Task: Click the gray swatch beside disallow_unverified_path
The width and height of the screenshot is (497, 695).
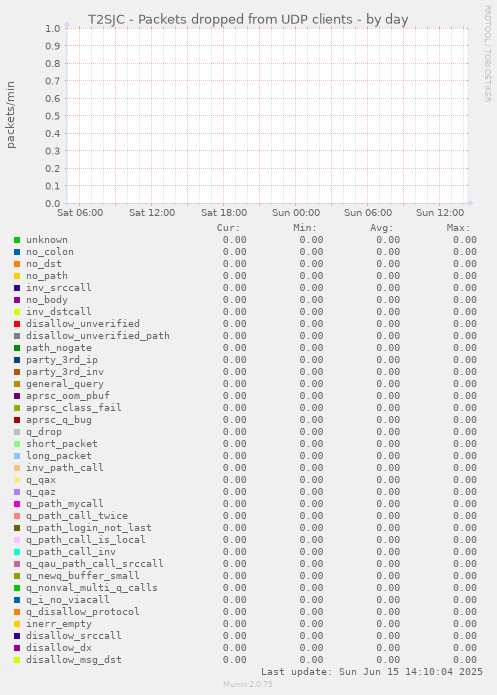Action: point(17,336)
